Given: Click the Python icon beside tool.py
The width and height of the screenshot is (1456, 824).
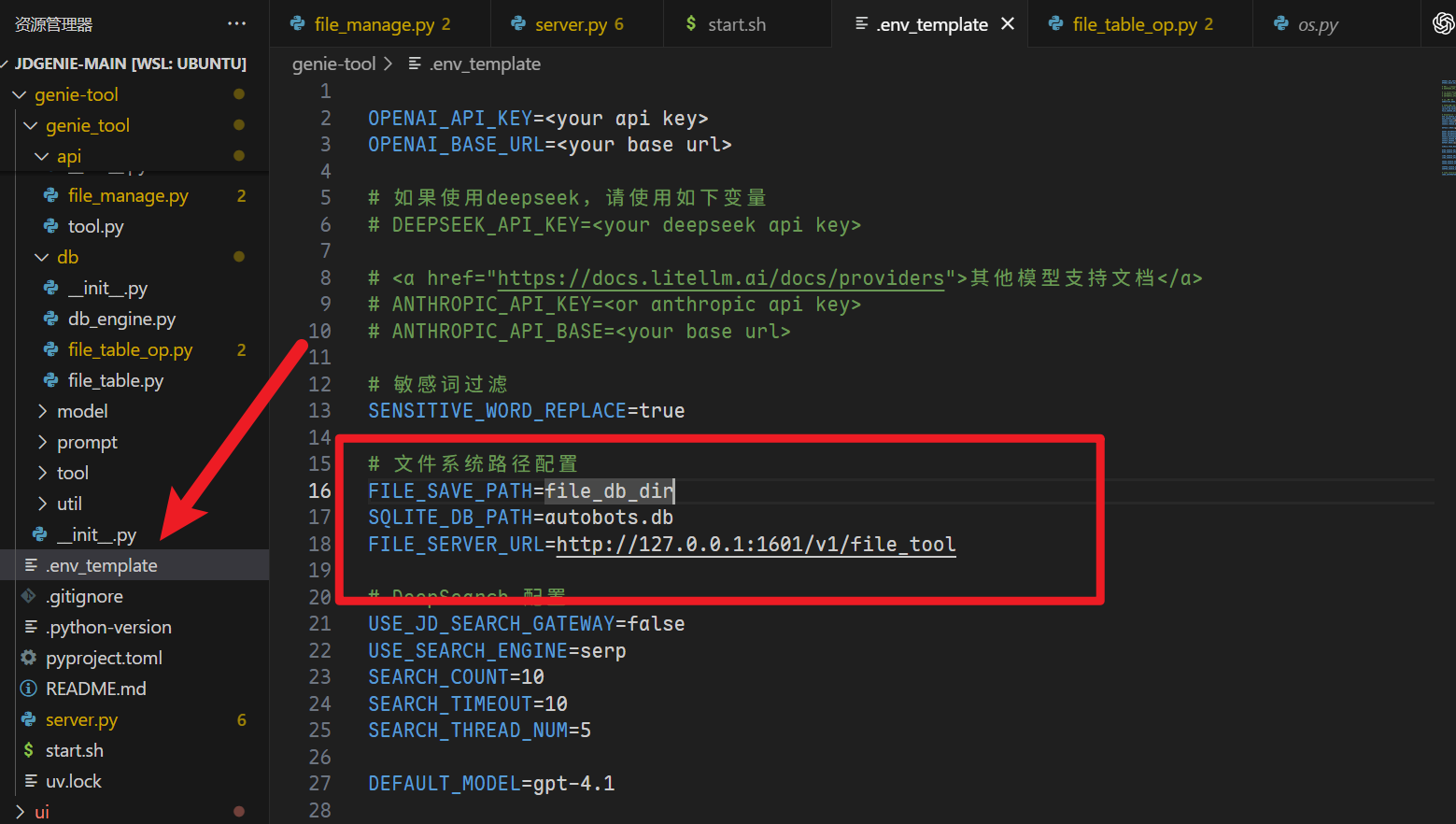Looking at the screenshot, I should point(51,226).
